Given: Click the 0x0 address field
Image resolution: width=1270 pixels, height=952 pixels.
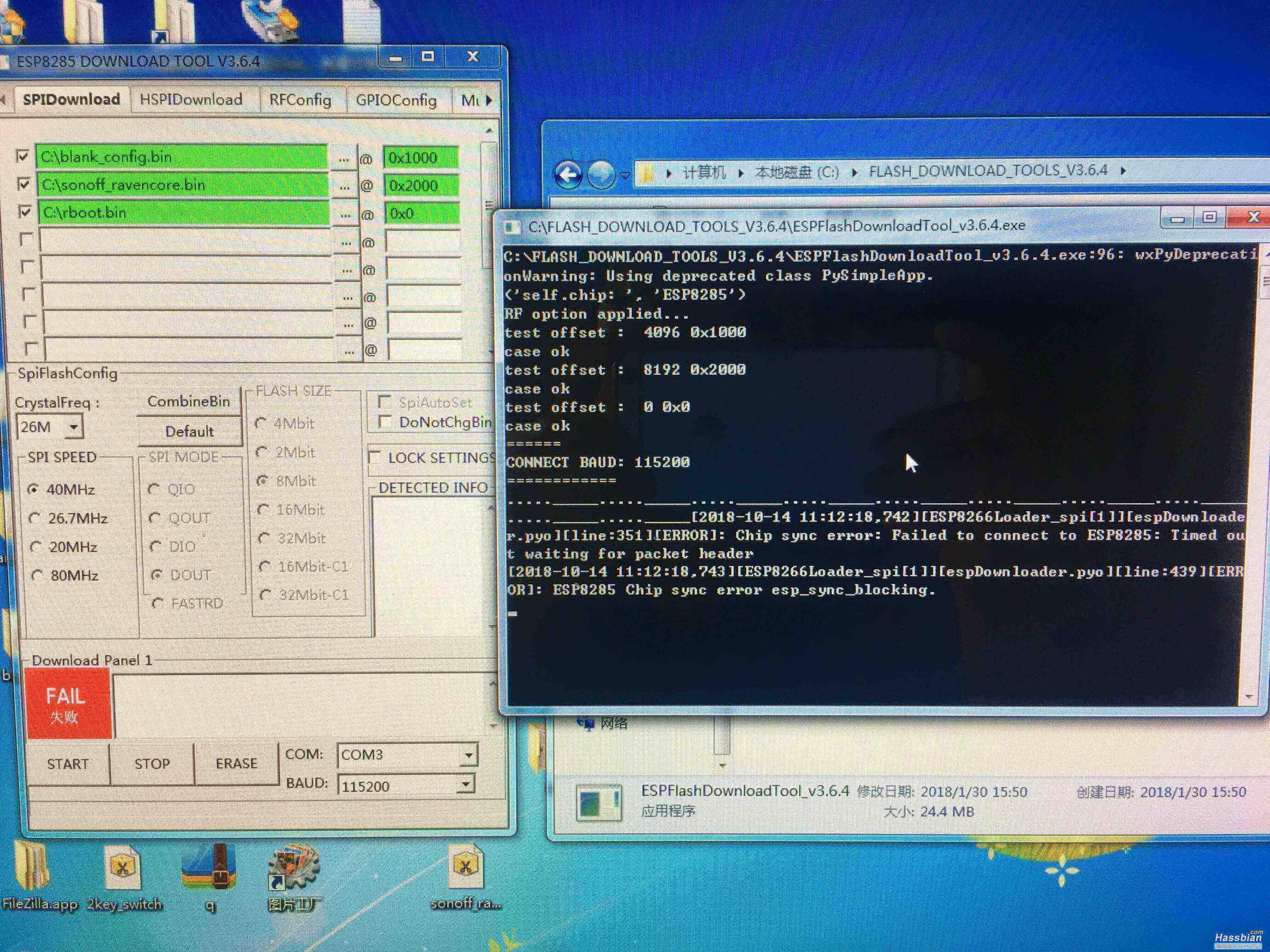Looking at the screenshot, I should pyautogui.click(x=423, y=213).
